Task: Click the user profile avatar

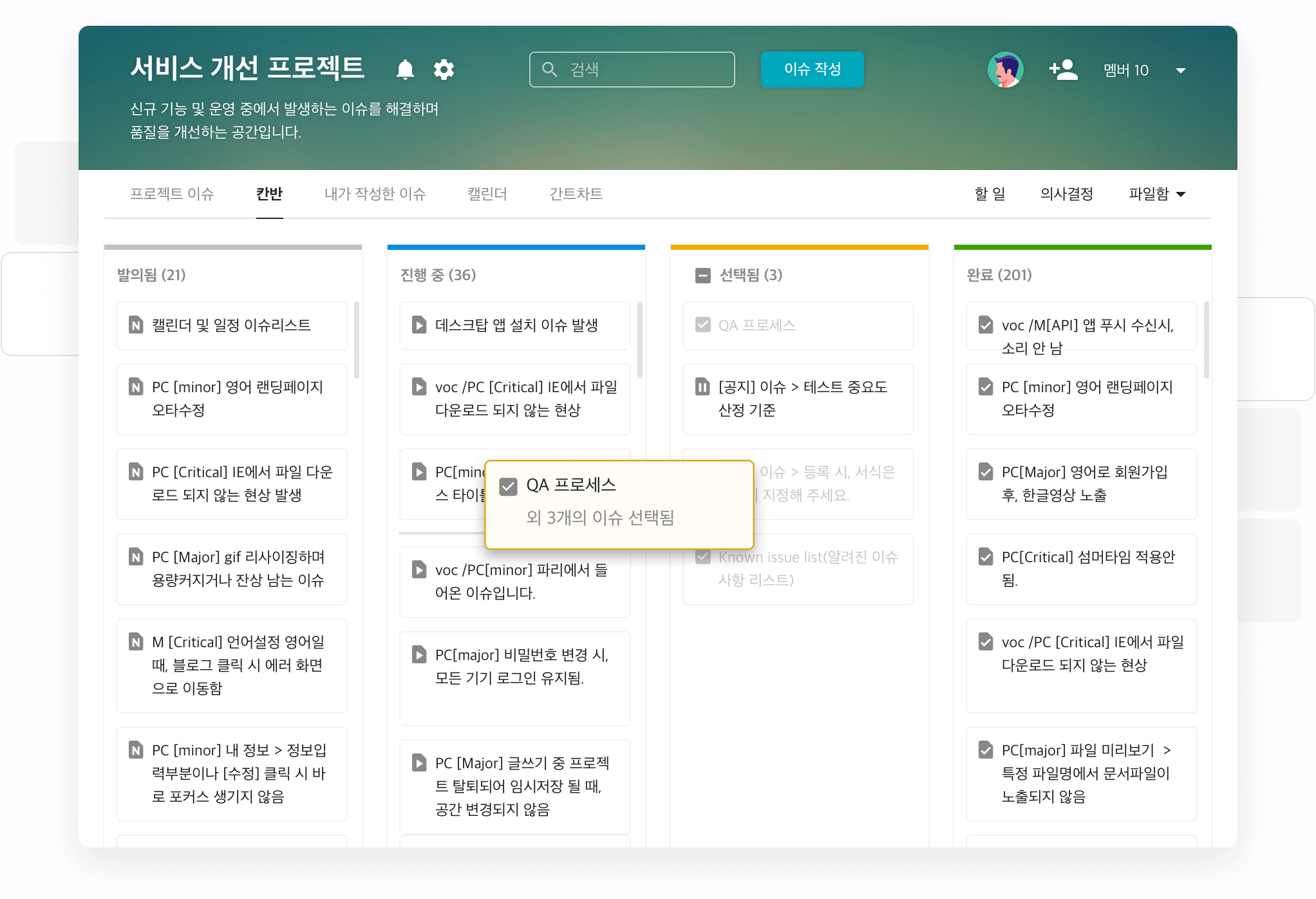Action: pos(1005,70)
